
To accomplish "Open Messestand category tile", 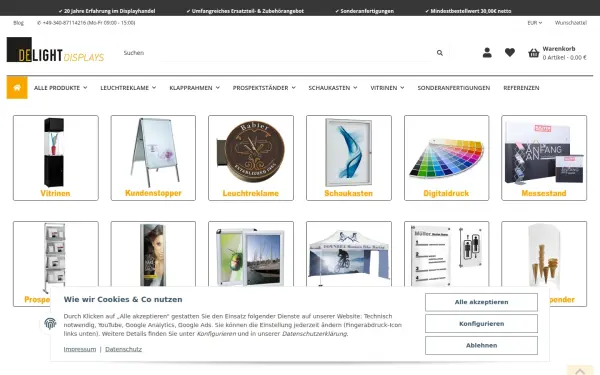I will (544, 158).
